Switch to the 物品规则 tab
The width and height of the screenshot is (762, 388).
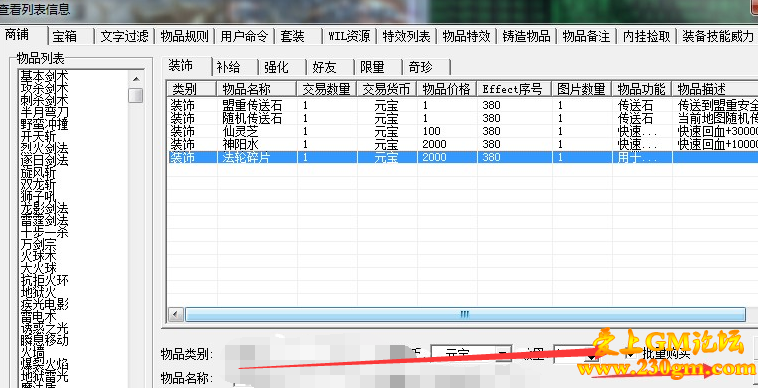184,36
